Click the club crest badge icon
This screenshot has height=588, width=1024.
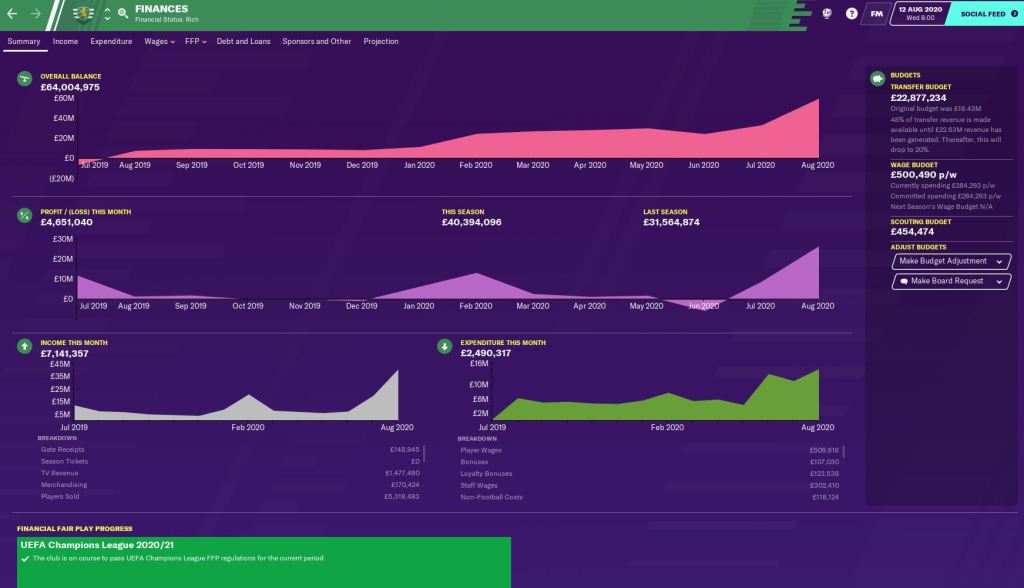pos(85,14)
